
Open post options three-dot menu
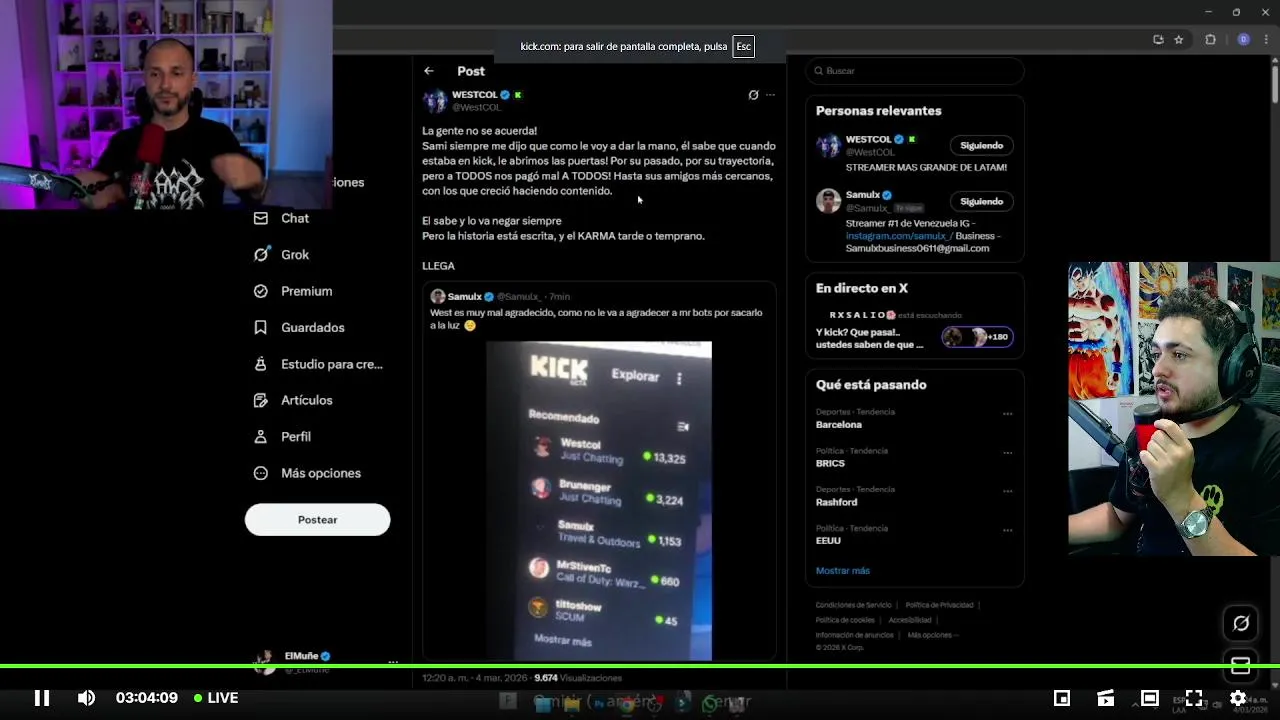[x=770, y=95]
